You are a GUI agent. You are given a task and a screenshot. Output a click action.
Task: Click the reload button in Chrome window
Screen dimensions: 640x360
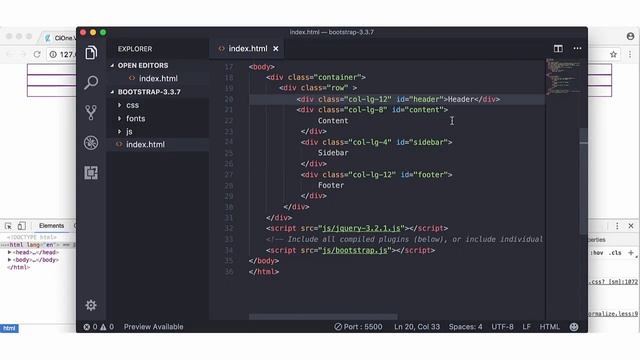(37, 54)
